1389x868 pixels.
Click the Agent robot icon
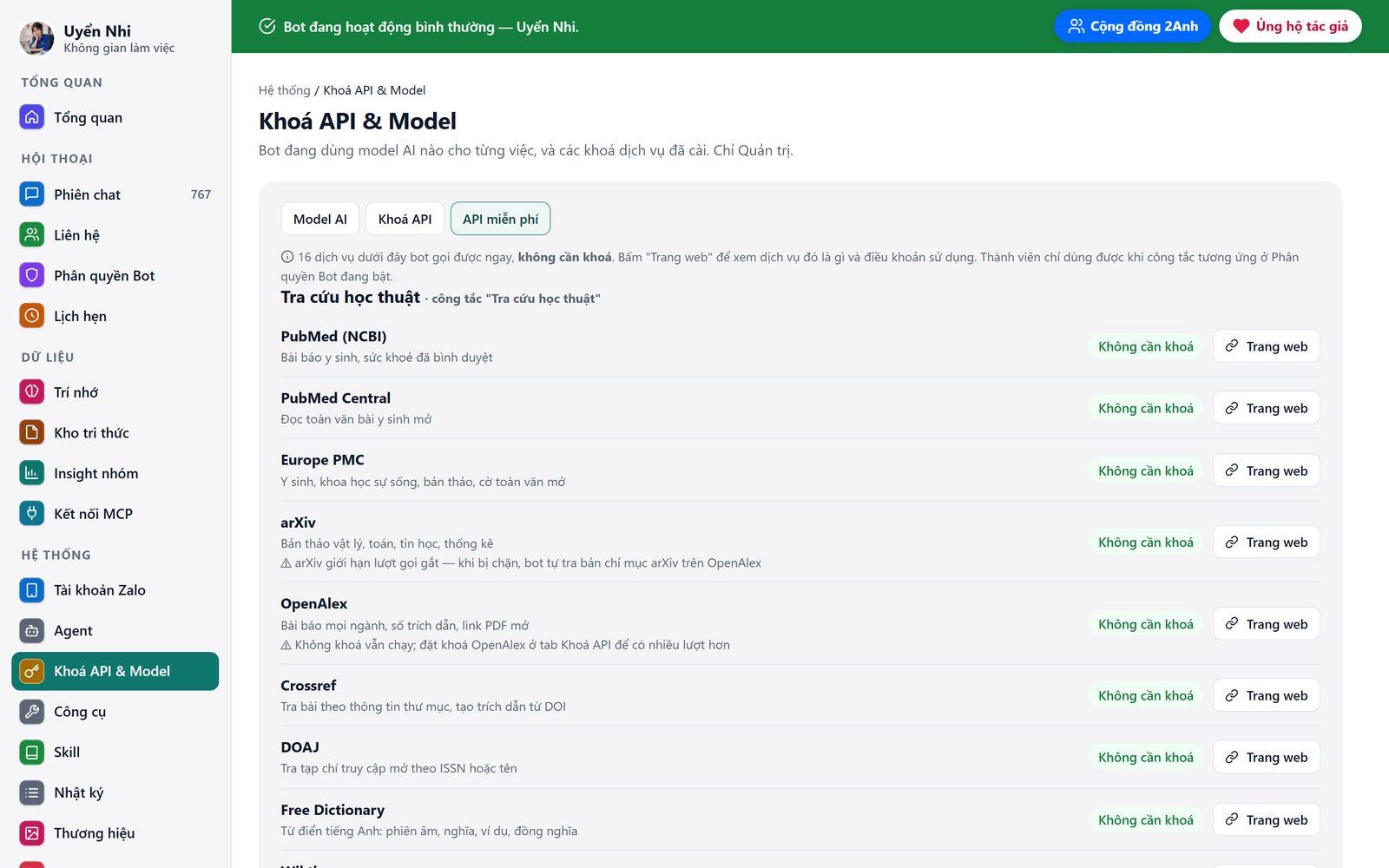coord(32,630)
